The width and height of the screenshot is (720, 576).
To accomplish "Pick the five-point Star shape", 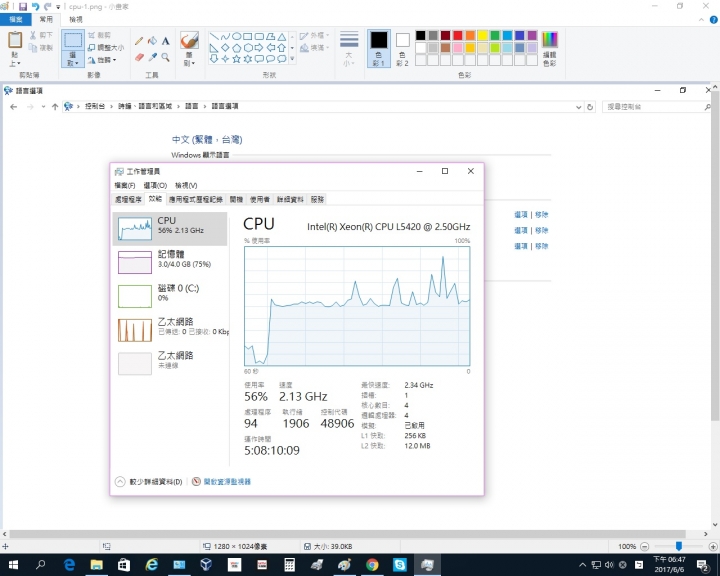I will tap(236, 59).
